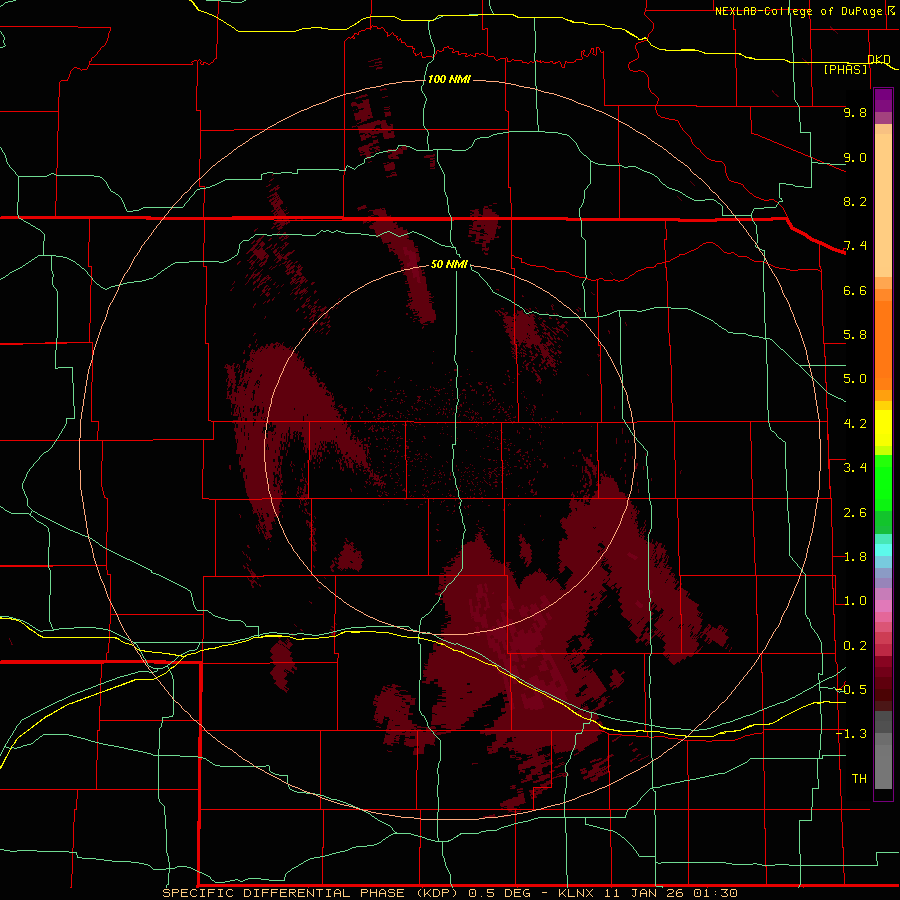Image resolution: width=900 pixels, height=900 pixels.
Task: Click the 5.0 value on color scale
Action: (855, 379)
